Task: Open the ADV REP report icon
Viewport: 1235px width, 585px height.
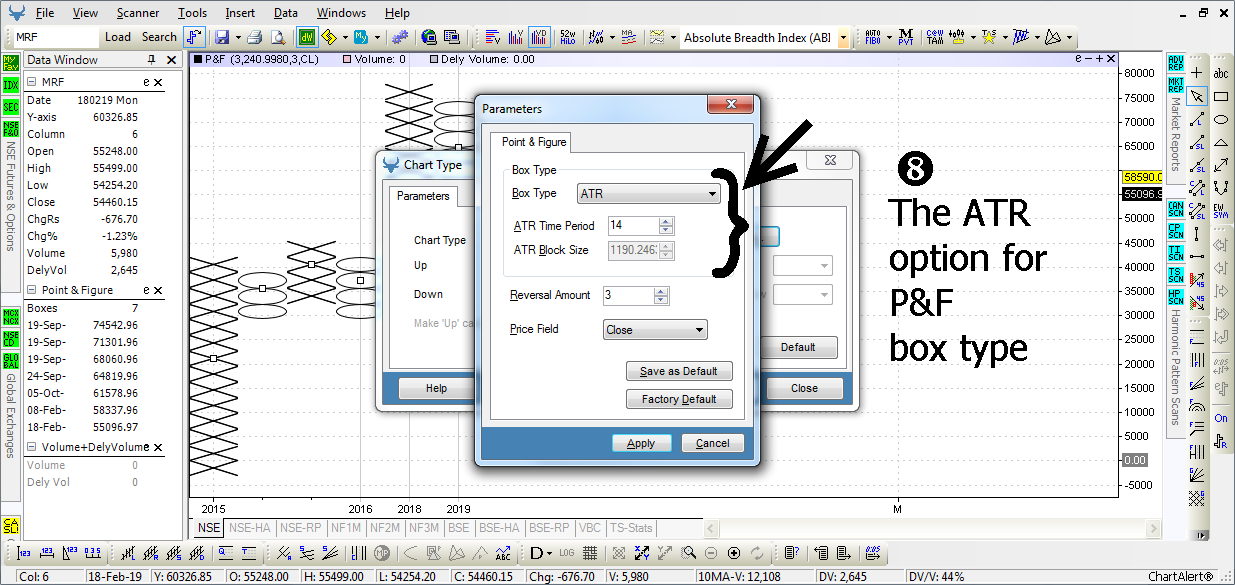Action: 1176,62
